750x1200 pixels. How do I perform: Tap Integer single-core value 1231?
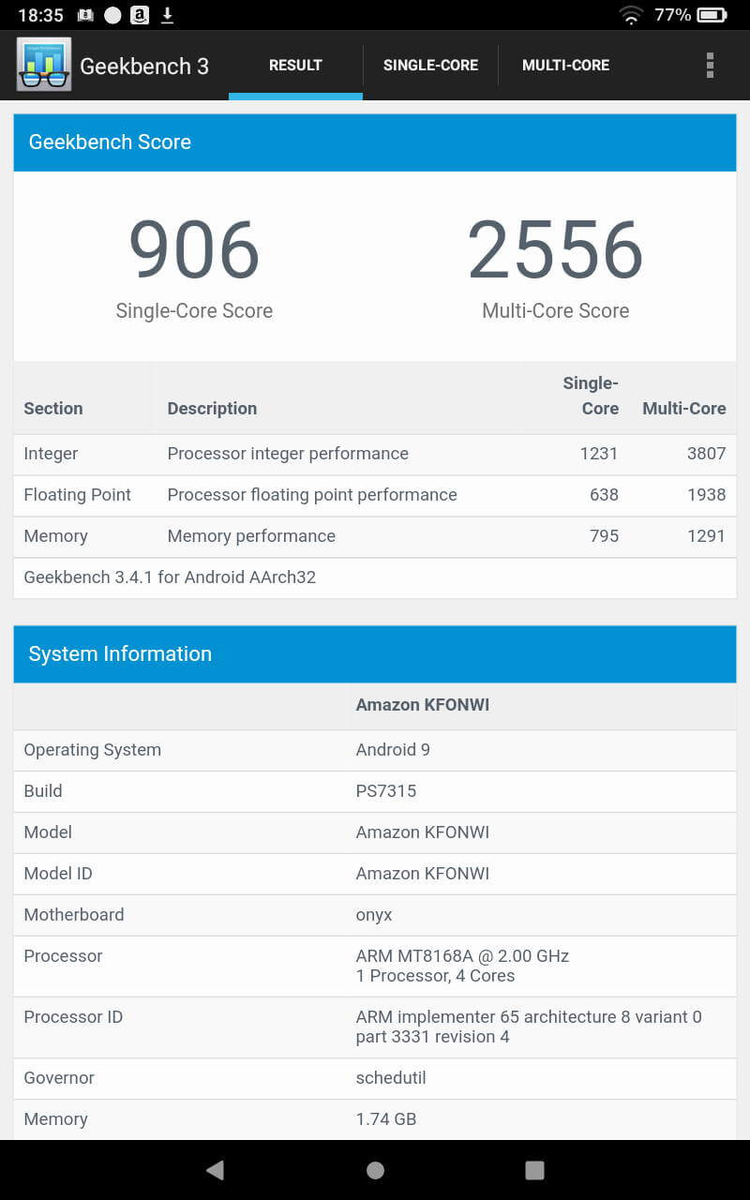click(x=599, y=454)
